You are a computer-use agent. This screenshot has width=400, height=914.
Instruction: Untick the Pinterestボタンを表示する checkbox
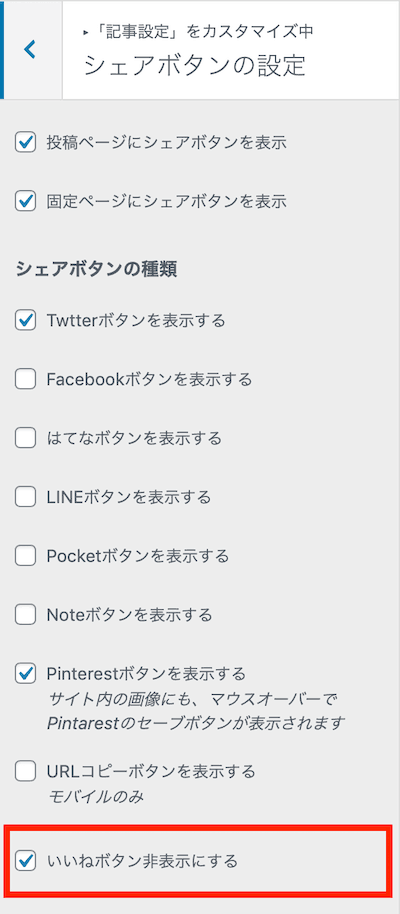tap(25, 674)
